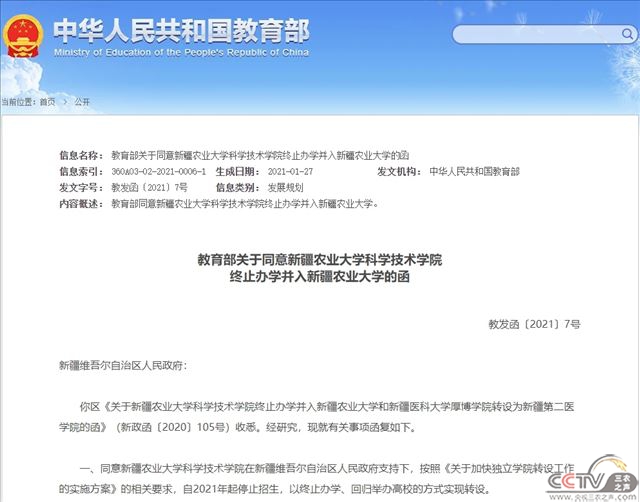
Task: Click the 中华人民共和国教育部 site title
Action: [x=181, y=31]
